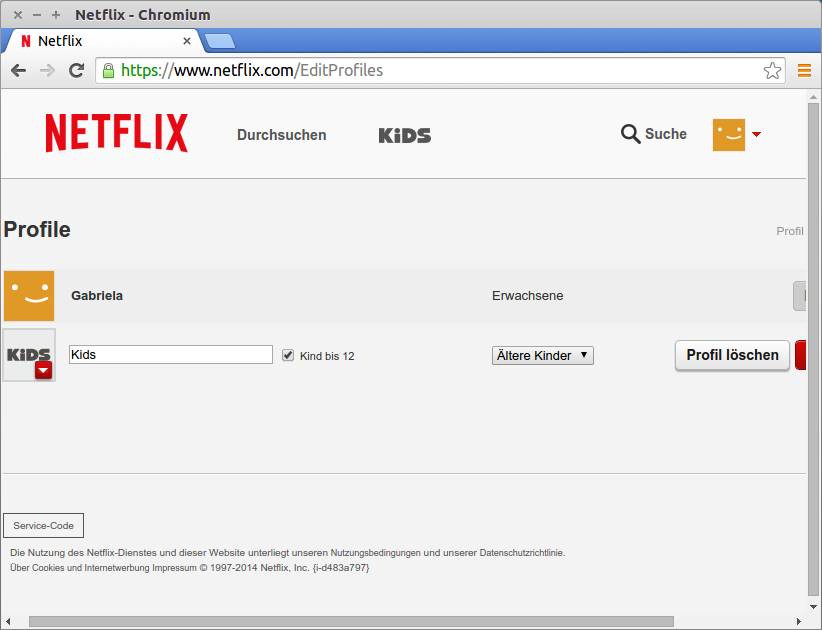
Task: Bookmark this page with the star icon
Action: (x=772, y=70)
